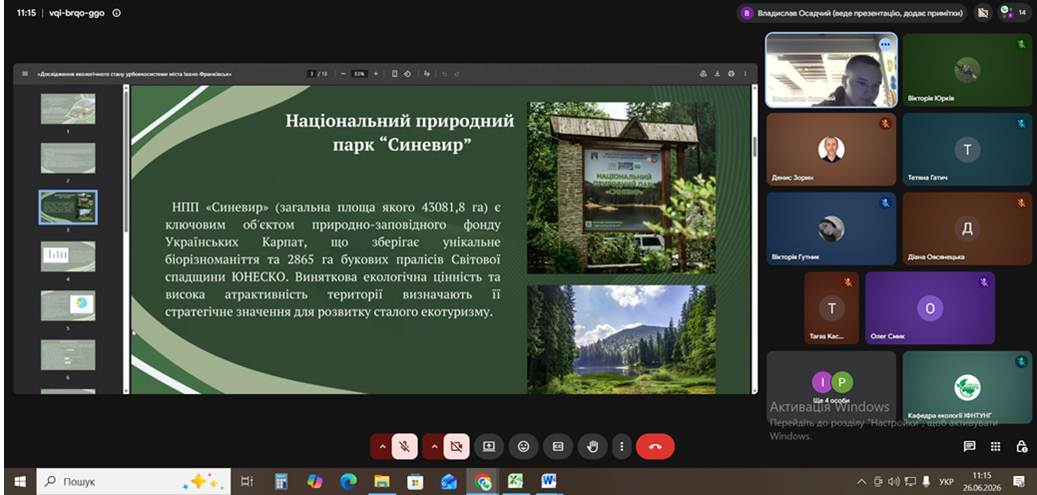Click the presenter name chip Владислав Осадчий

852,13
